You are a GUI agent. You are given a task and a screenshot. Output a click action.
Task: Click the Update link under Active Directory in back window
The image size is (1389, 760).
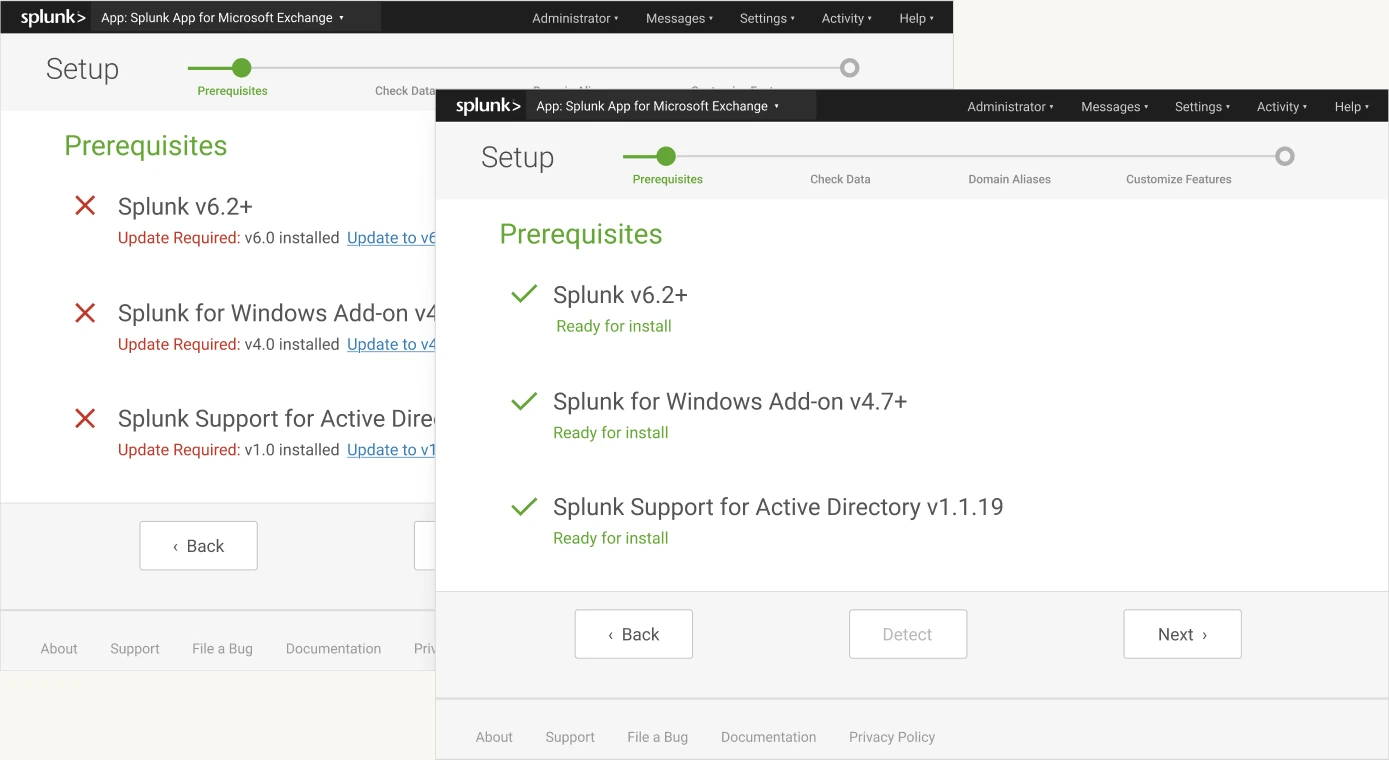[x=391, y=450]
